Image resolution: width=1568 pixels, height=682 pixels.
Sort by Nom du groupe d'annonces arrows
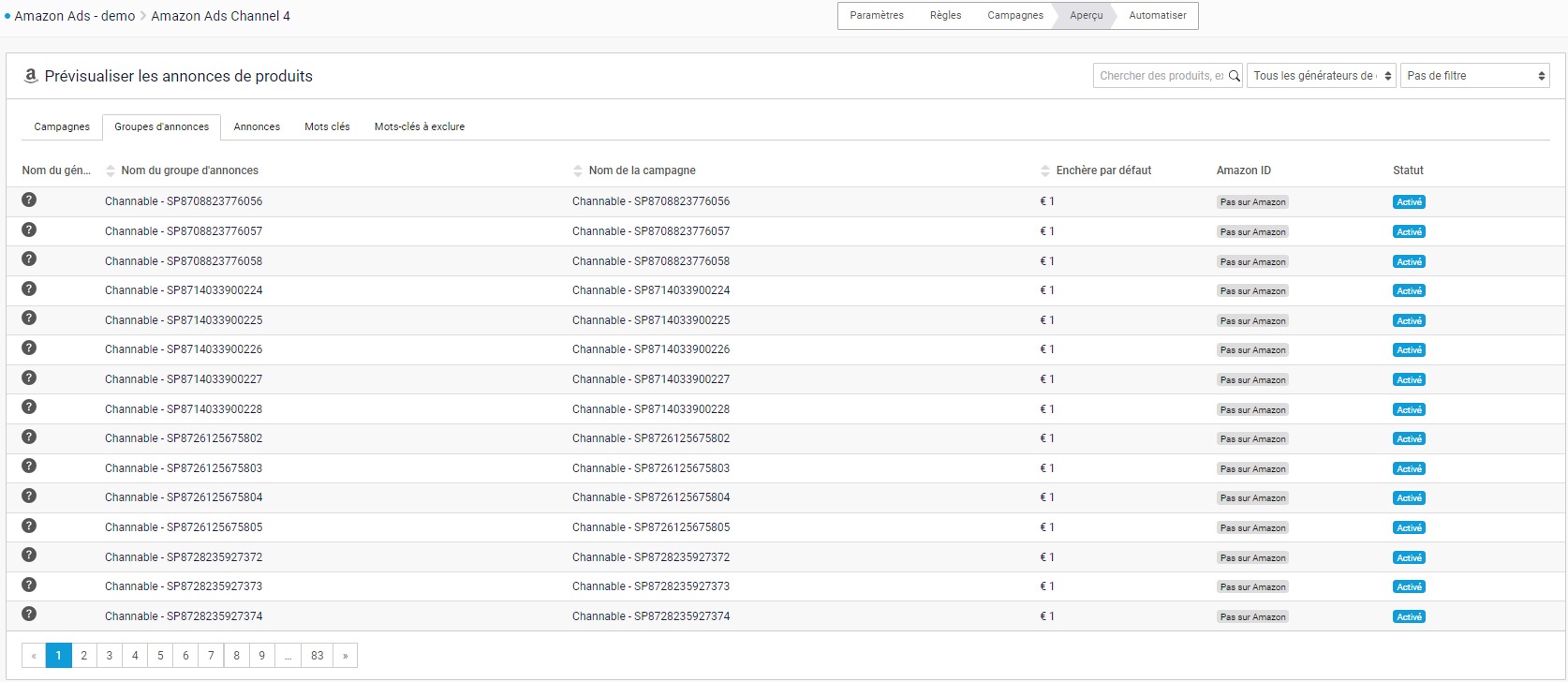111,170
